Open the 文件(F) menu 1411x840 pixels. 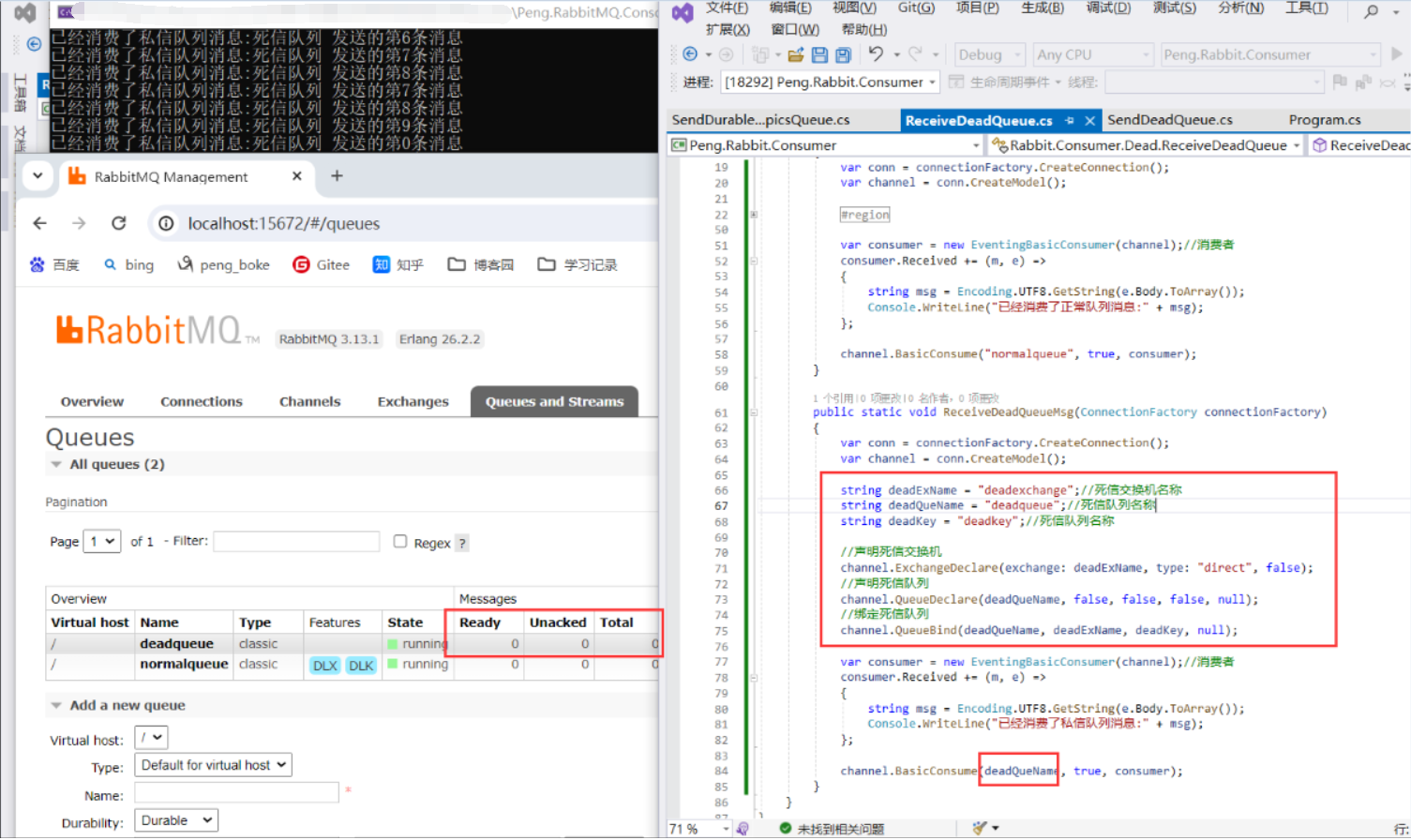727,7
